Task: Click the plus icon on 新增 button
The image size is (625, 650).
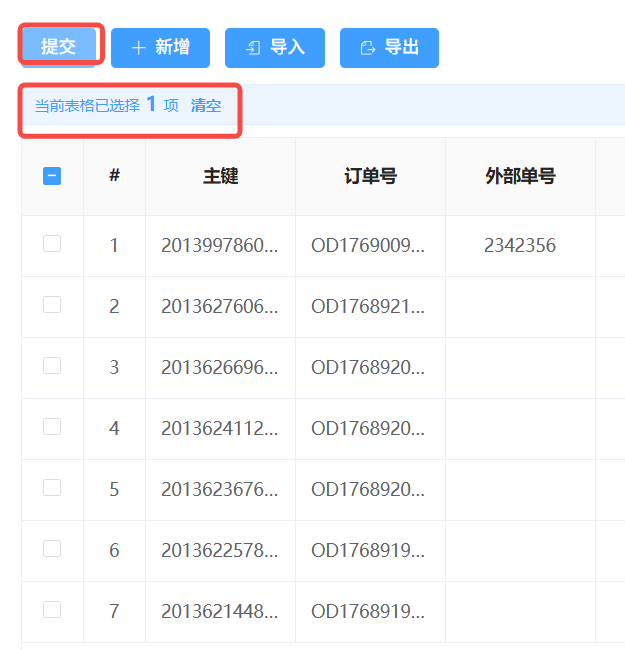Action: 138,48
